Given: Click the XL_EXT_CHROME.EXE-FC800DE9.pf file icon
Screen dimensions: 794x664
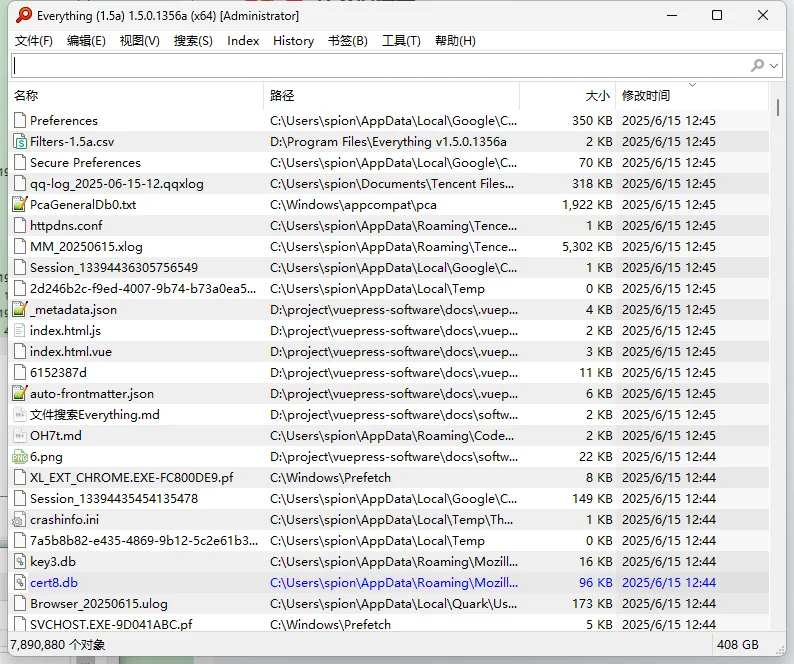Looking at the screenshot, I should click(20, 478).
